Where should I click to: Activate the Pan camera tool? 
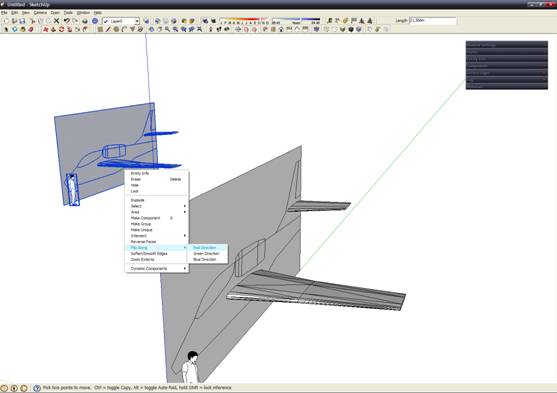159,29
